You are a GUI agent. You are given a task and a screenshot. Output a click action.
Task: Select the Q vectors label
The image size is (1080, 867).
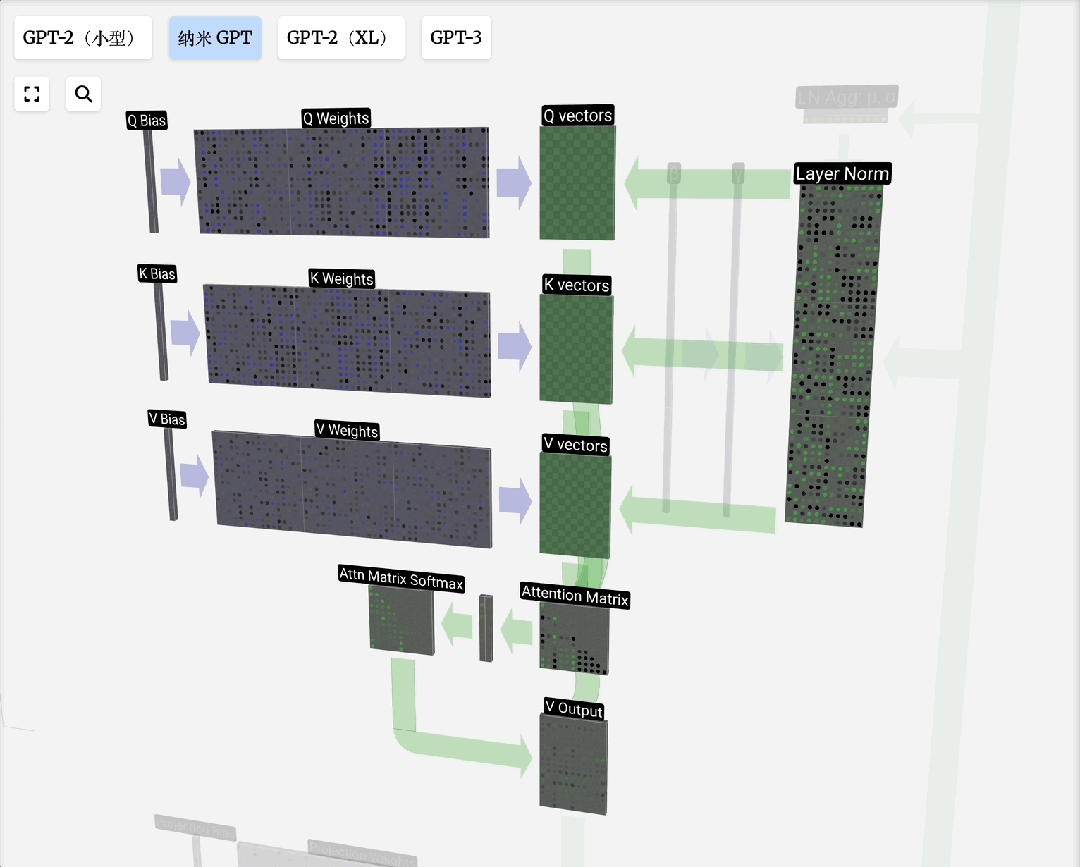coord(578,116)
